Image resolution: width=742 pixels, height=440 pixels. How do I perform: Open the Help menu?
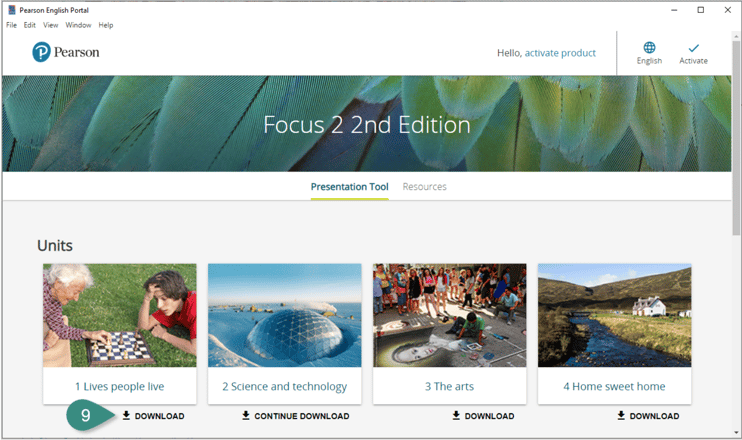tap(106, 25)
